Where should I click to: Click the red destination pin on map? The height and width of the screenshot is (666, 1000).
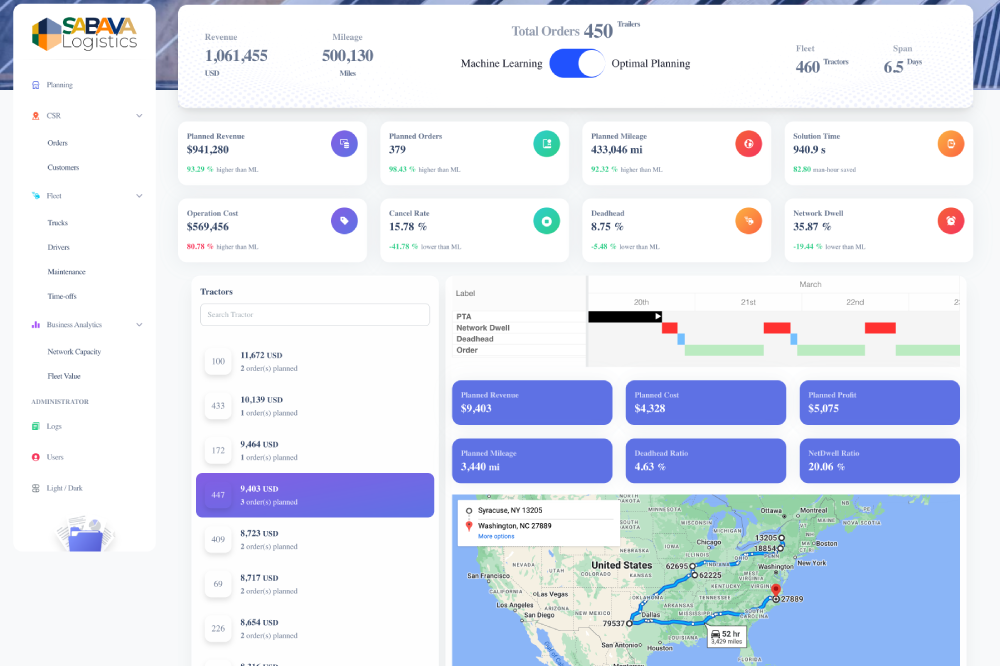point(776,590)
